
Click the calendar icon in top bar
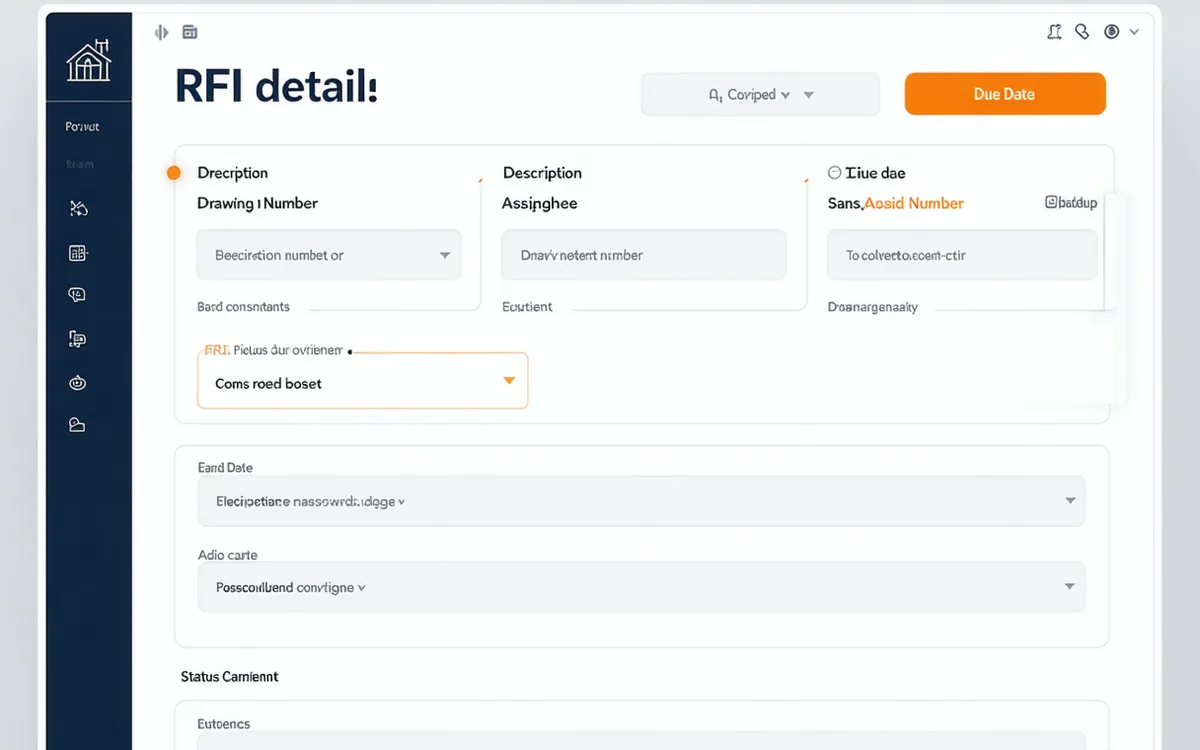pyautogui.click(x=190, y=32)
